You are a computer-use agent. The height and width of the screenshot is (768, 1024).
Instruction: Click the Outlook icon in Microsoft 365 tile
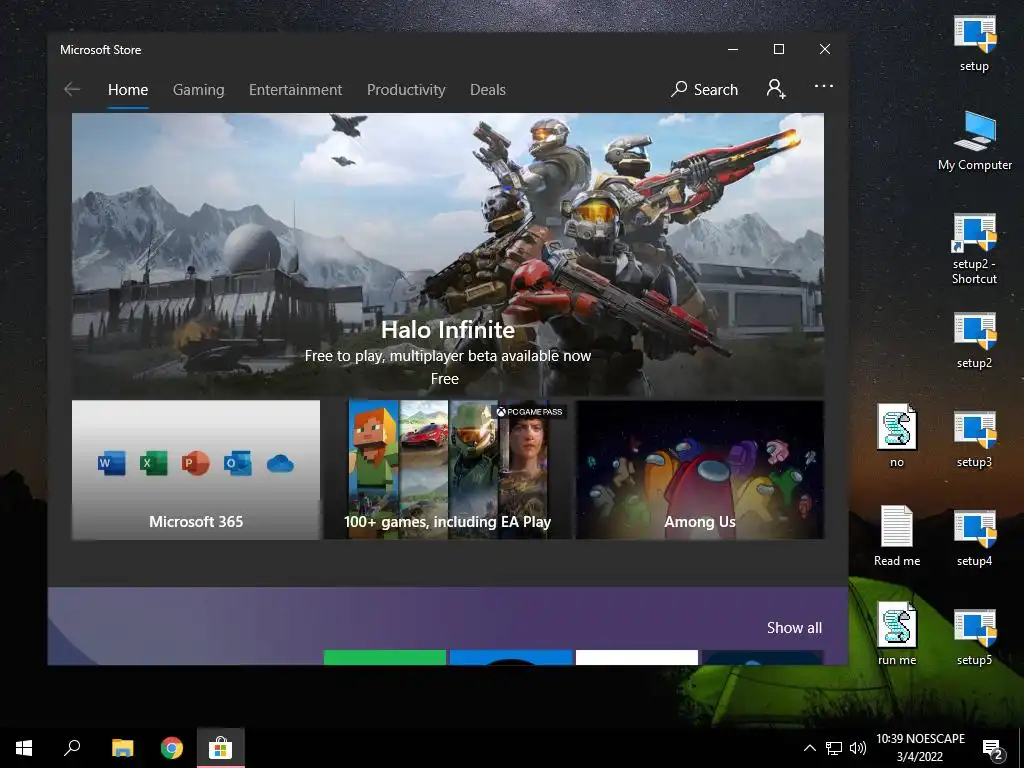point(237,463)
